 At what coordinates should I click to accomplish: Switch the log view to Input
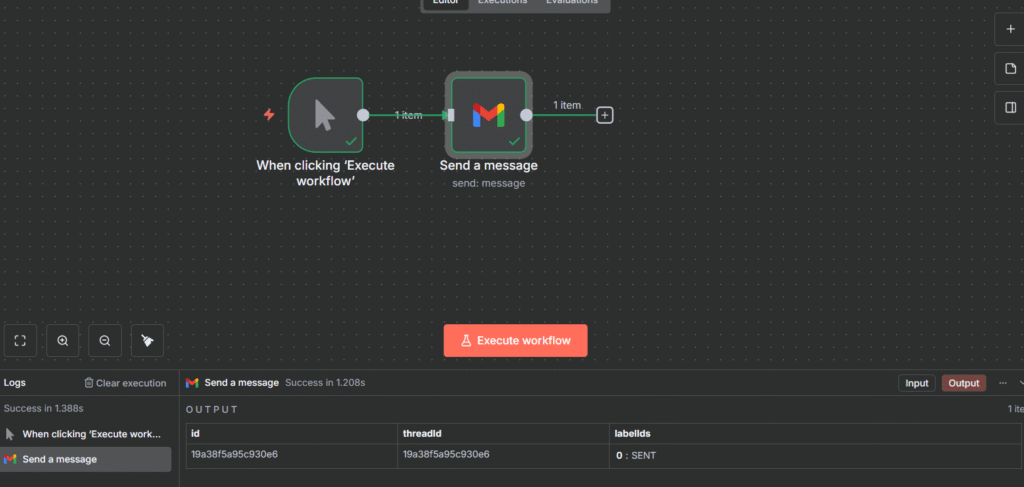click(x=917, y=383)
